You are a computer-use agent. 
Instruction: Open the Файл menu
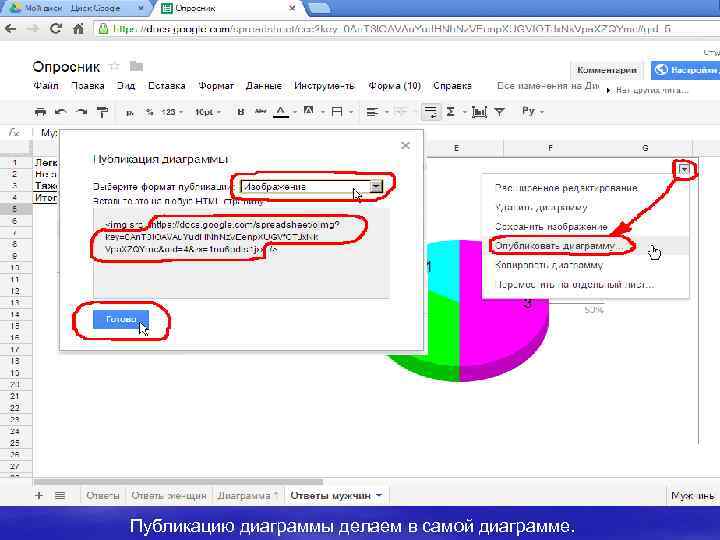45,86
